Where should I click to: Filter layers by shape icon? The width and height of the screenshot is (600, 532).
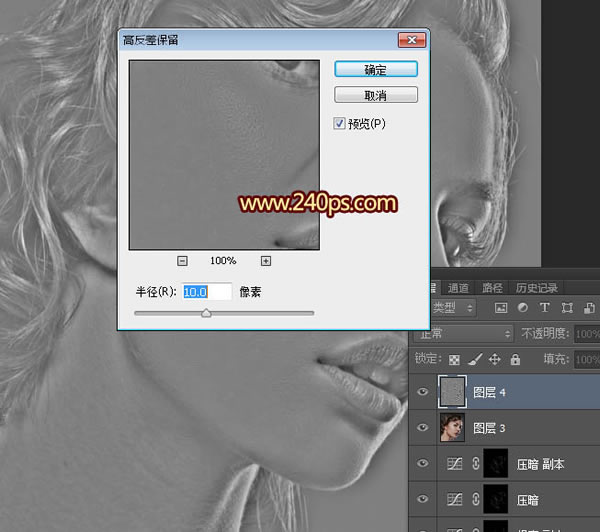[567, 308]
